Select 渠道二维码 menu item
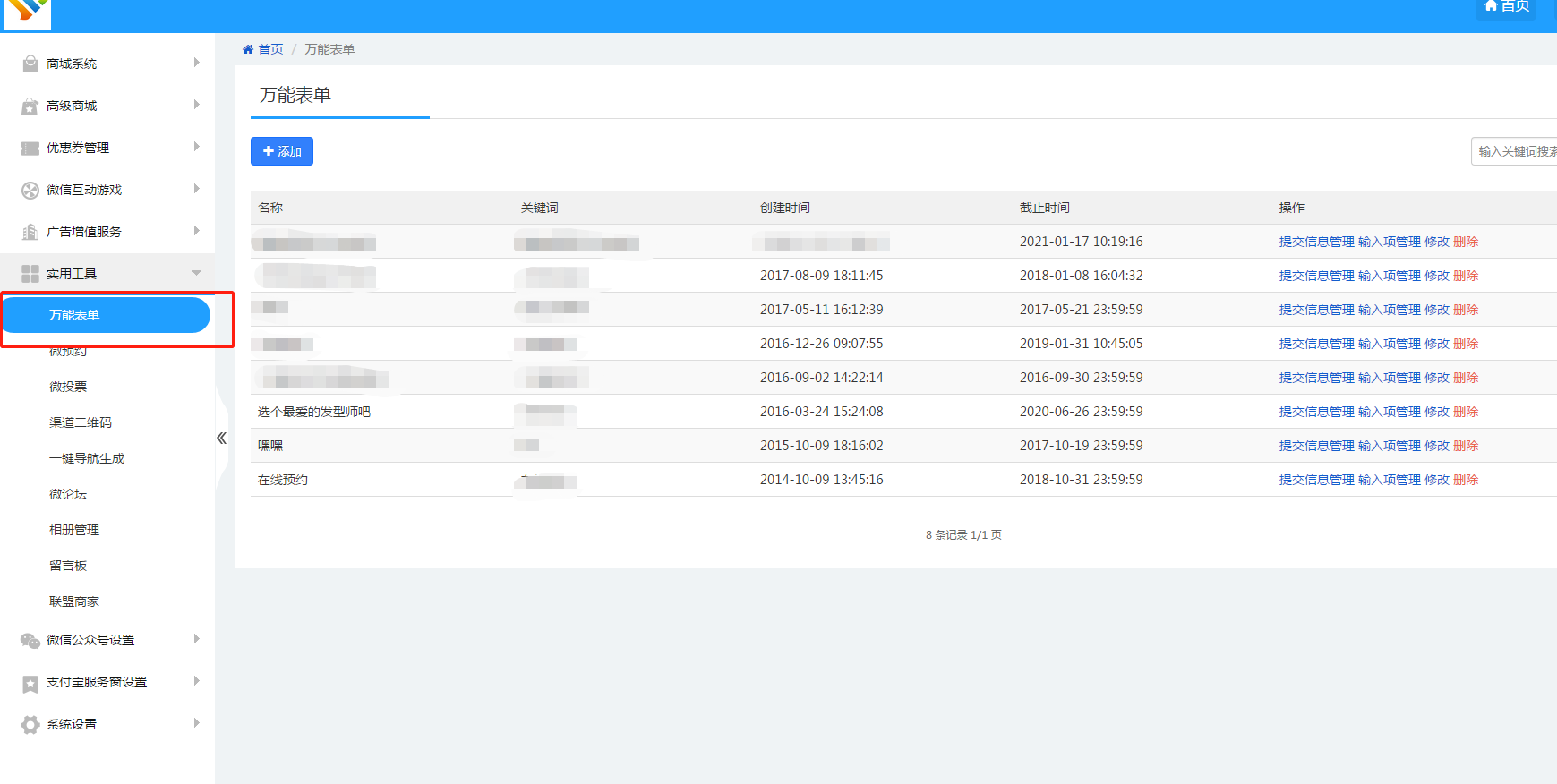The image size is (1557, 784). [81, 422]
